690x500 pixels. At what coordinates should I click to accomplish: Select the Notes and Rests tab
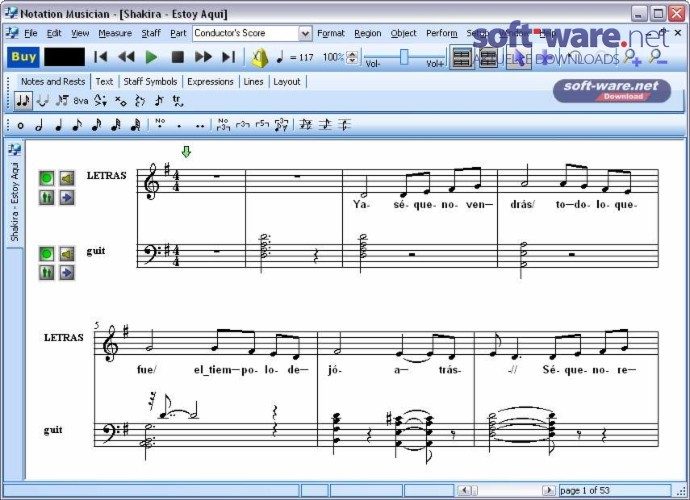[x=53, y=81]
